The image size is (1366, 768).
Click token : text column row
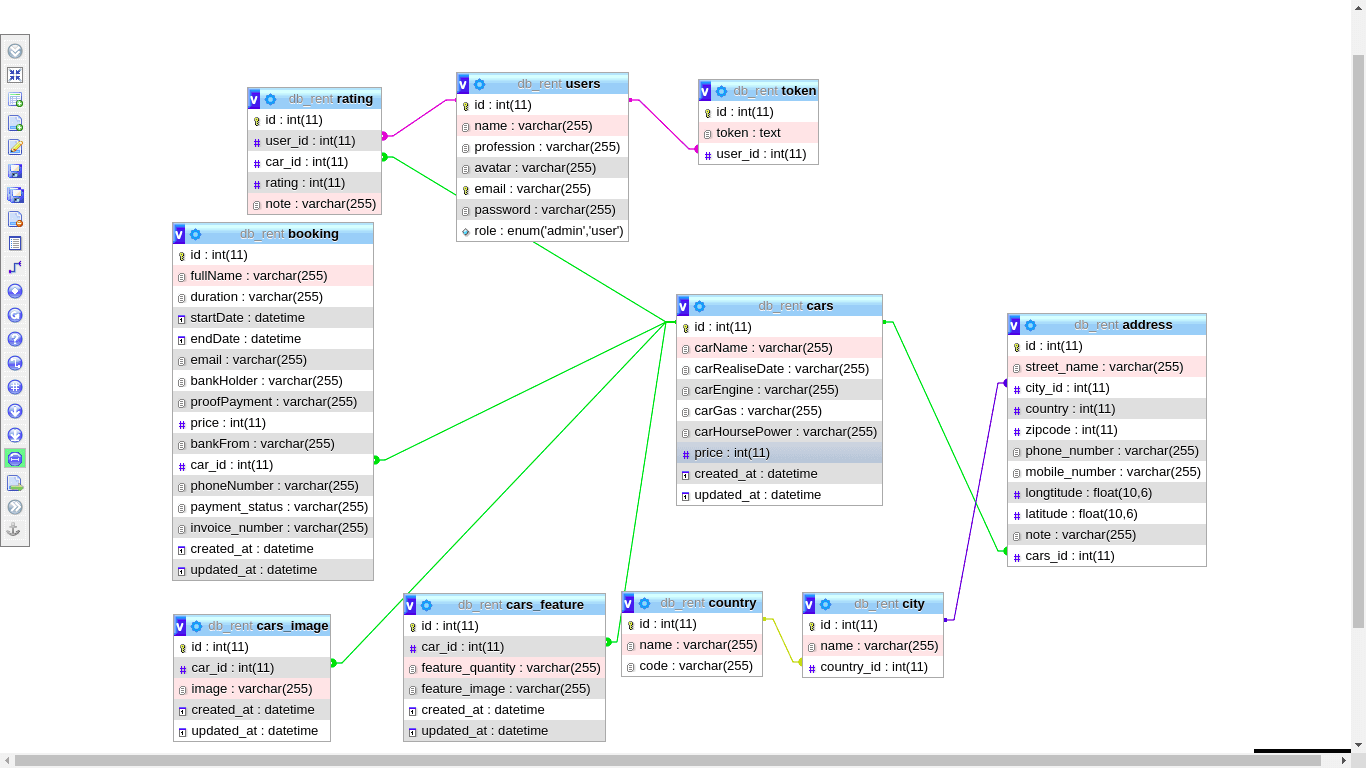[x=759, y=133]
